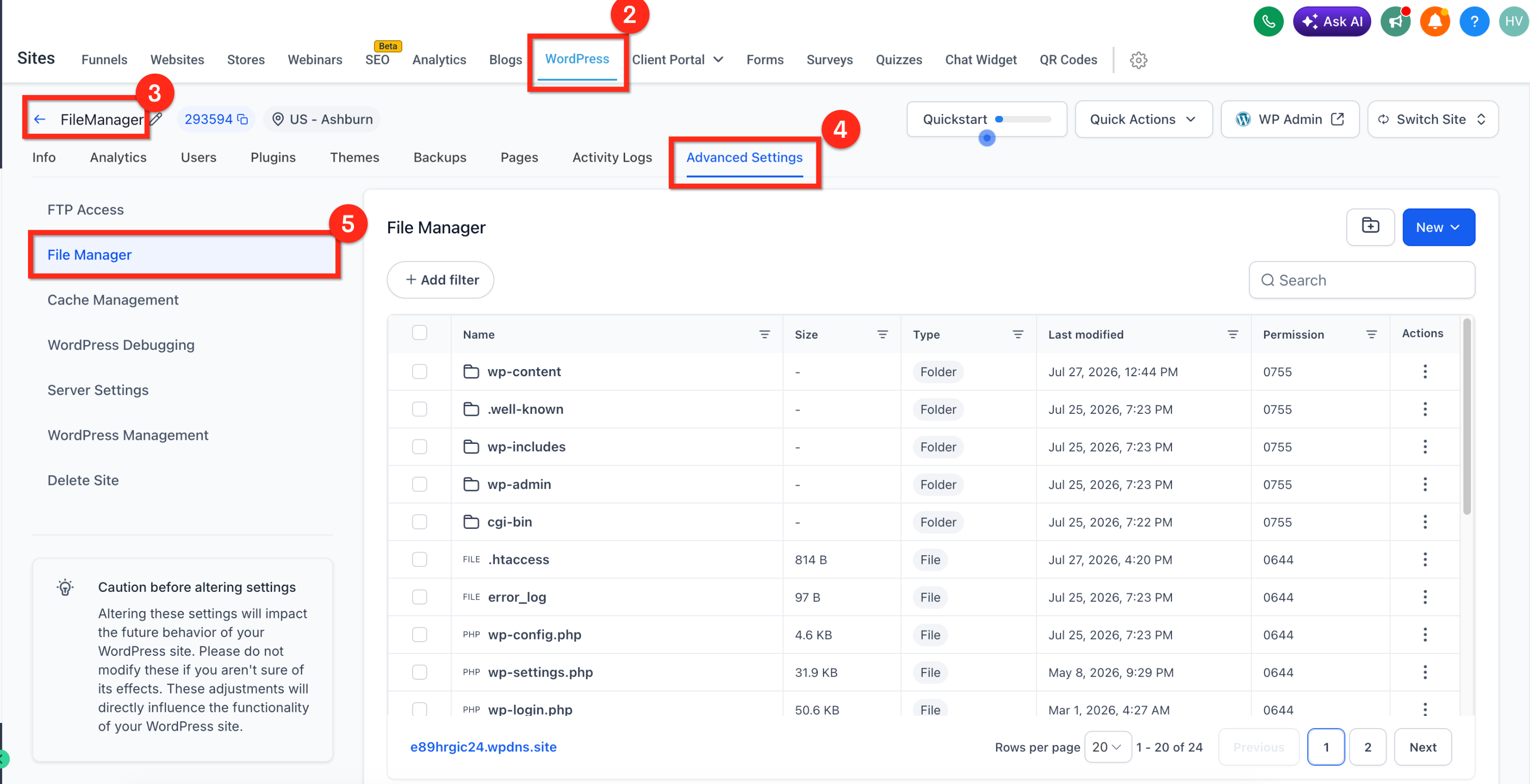Open Delete Site in the sidebar

coord(83,480)
